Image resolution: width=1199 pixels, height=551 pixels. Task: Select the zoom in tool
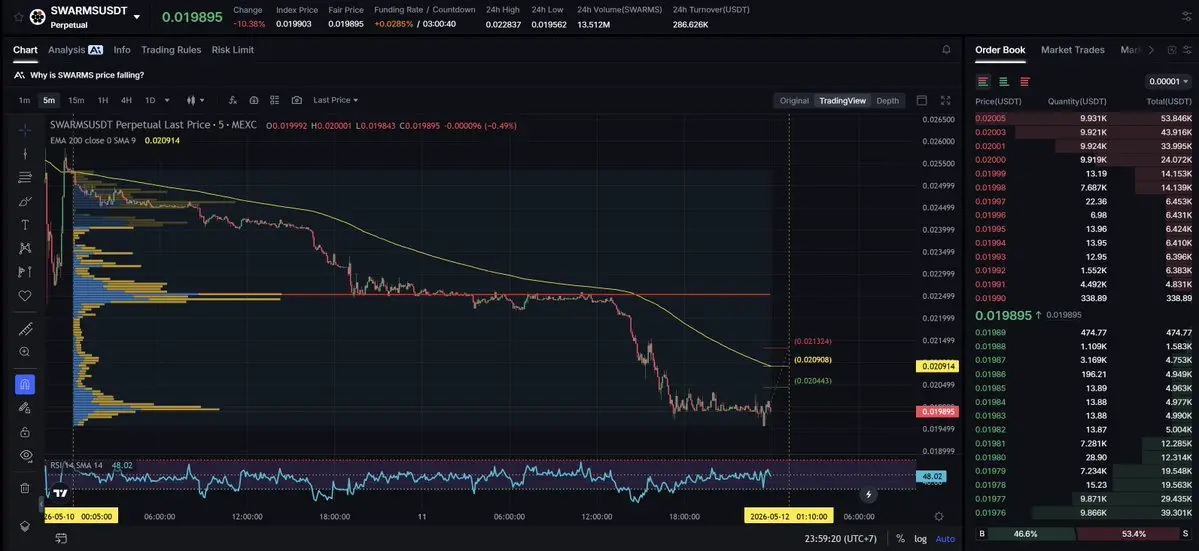(x=24, y=352)
